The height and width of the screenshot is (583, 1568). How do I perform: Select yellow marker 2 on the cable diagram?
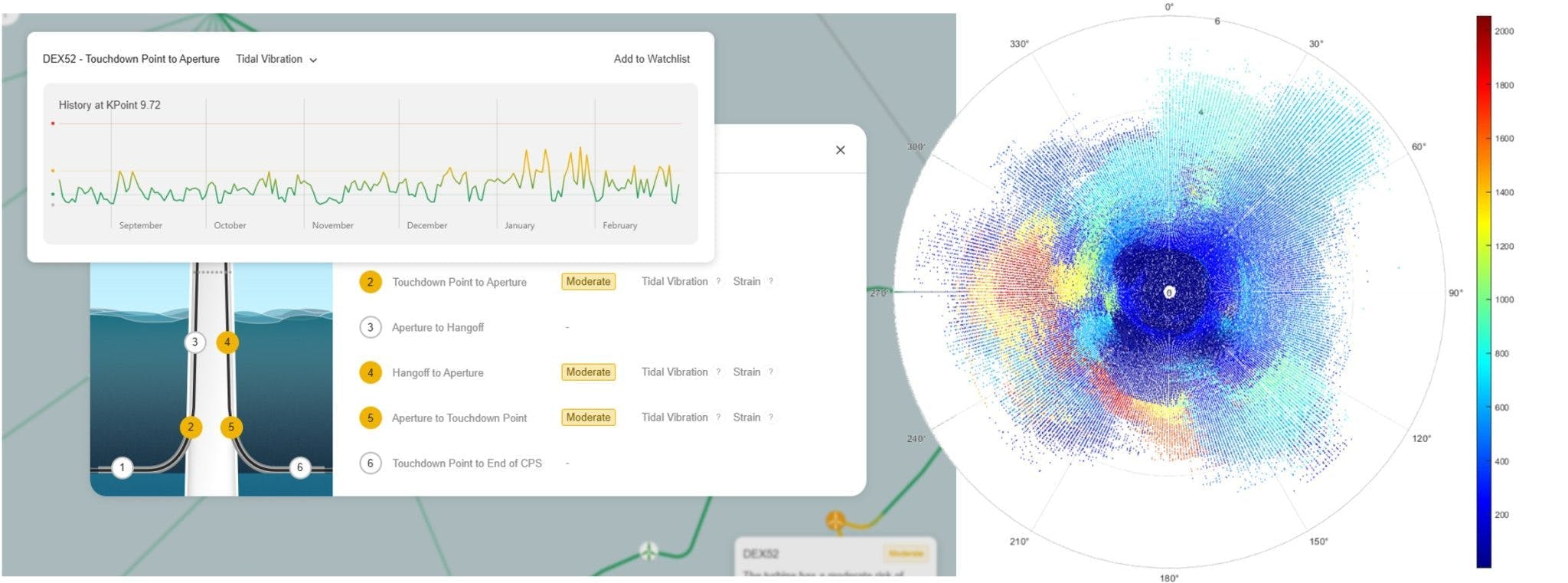tap(191, 427)
